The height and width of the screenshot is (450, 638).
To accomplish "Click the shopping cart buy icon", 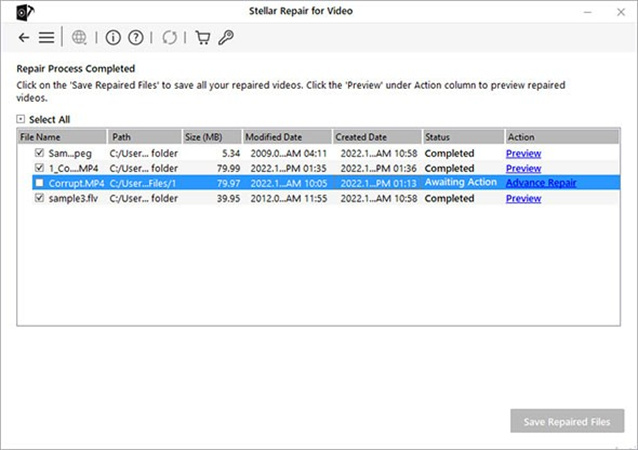I will 202,38.
